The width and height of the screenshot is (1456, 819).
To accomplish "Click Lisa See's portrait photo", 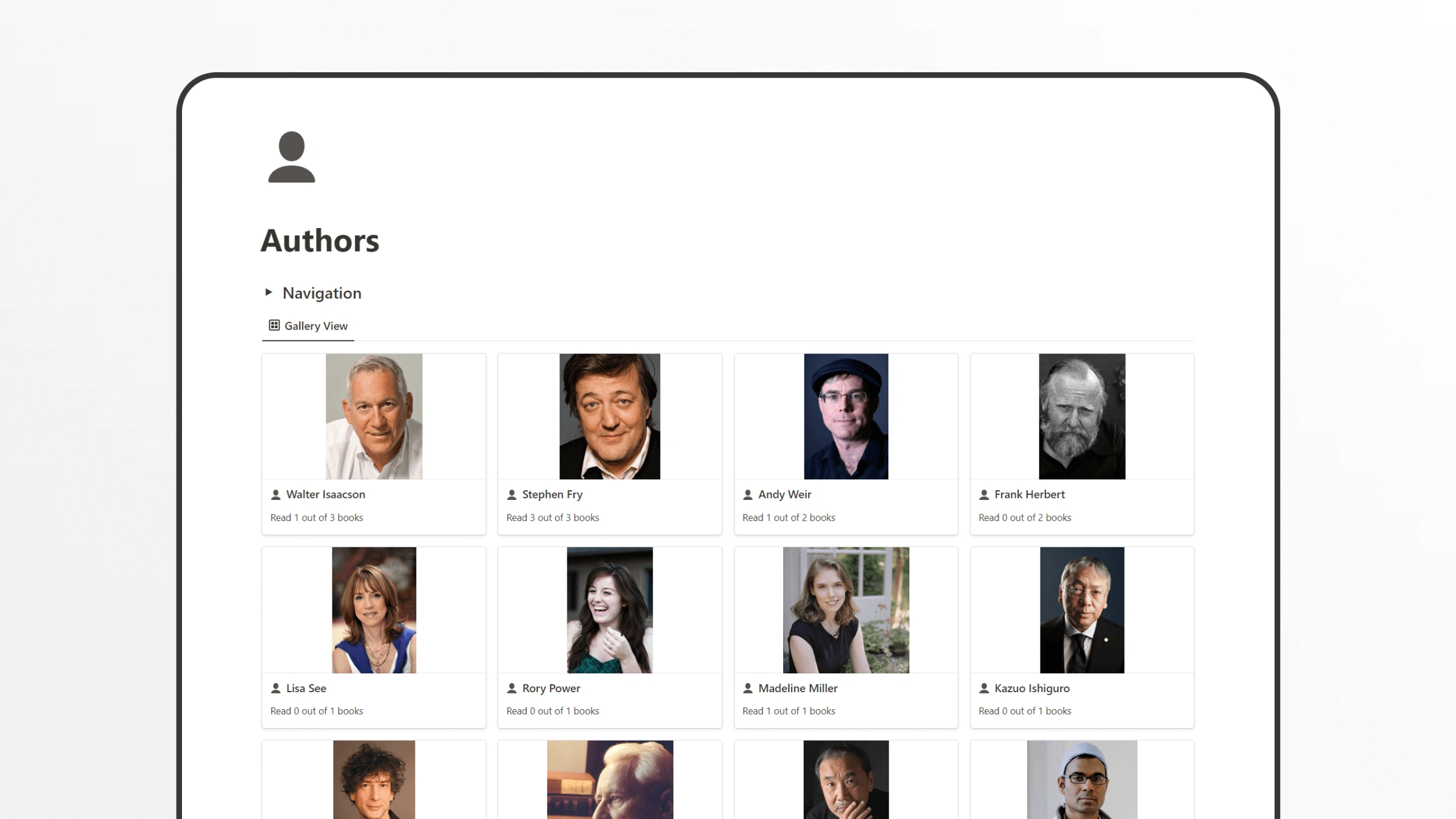I will 373,610.
